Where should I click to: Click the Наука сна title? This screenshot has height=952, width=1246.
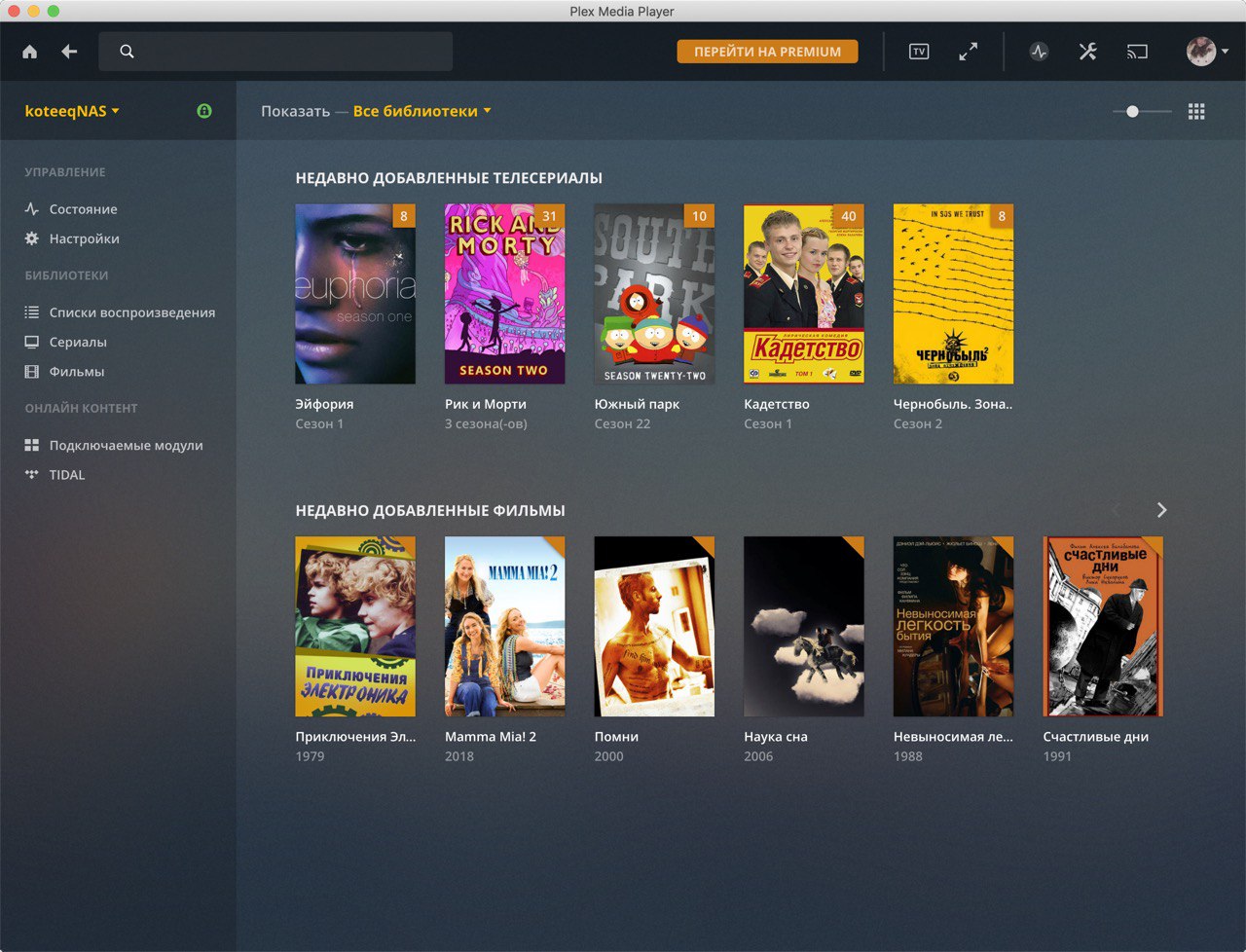click(776, 737)
